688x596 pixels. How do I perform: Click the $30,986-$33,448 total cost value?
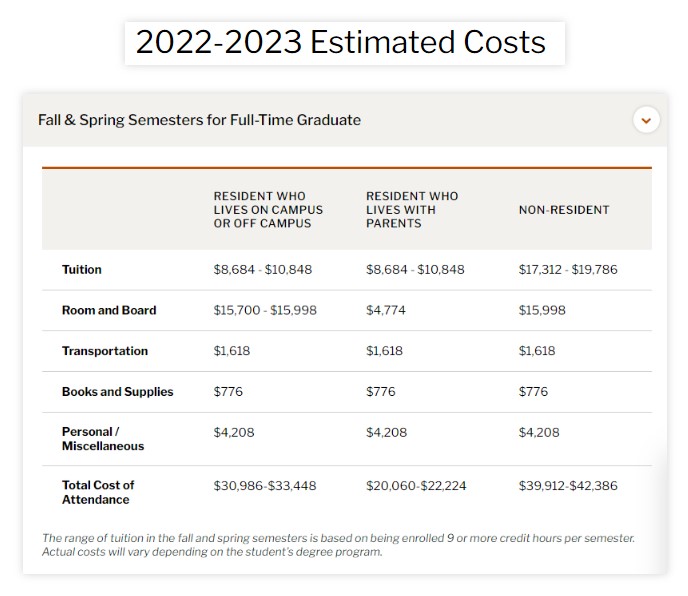click(265, 486)
